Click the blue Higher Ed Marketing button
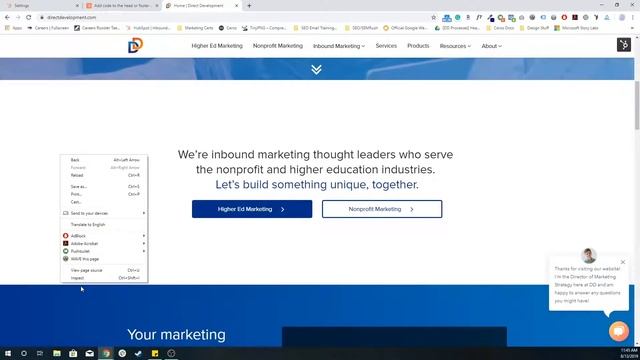This screenshot has width=640, height=360. click(252, 209)
